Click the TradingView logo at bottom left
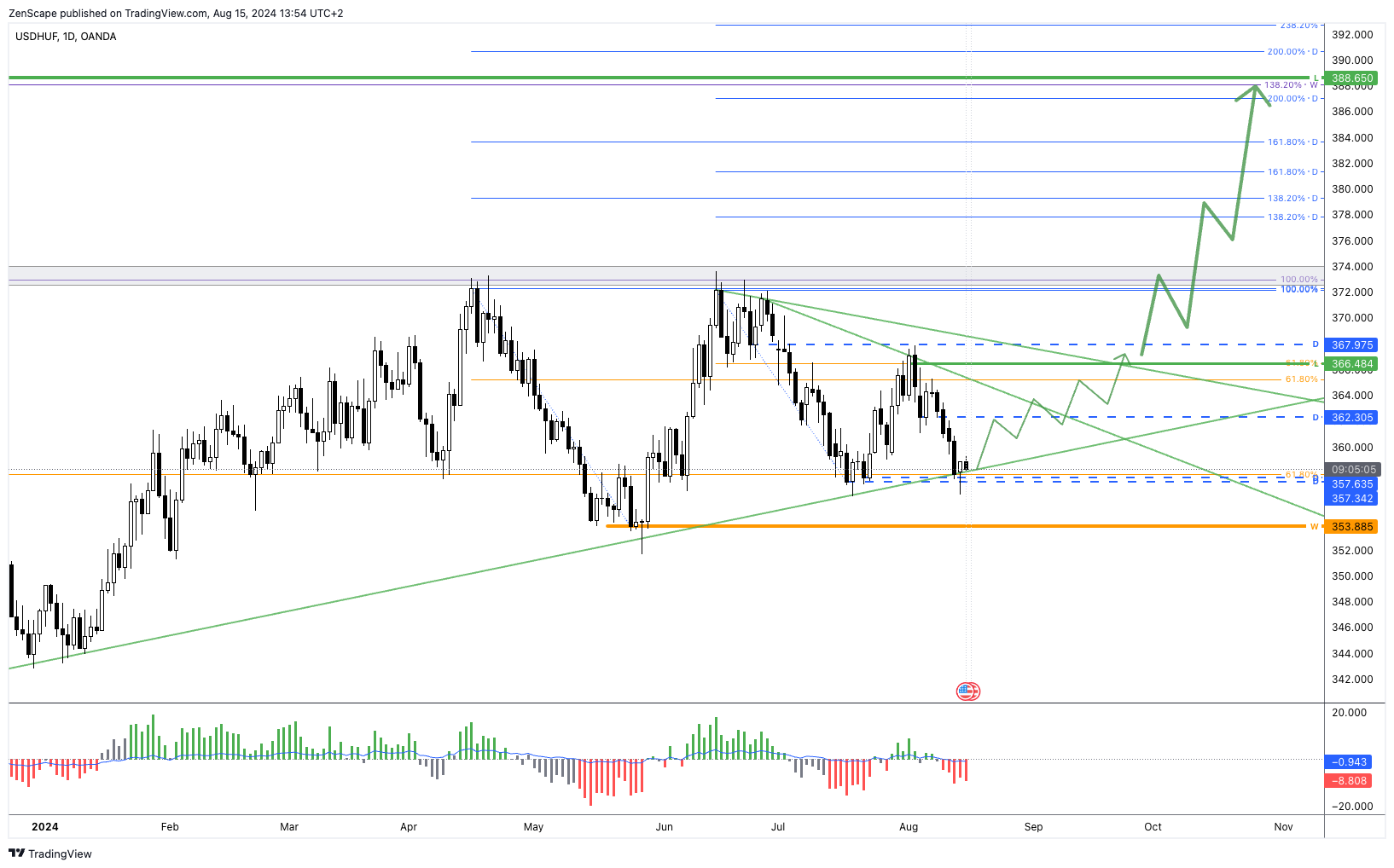This screenshot has width=1394, height=868. click(x=50, y=854)
